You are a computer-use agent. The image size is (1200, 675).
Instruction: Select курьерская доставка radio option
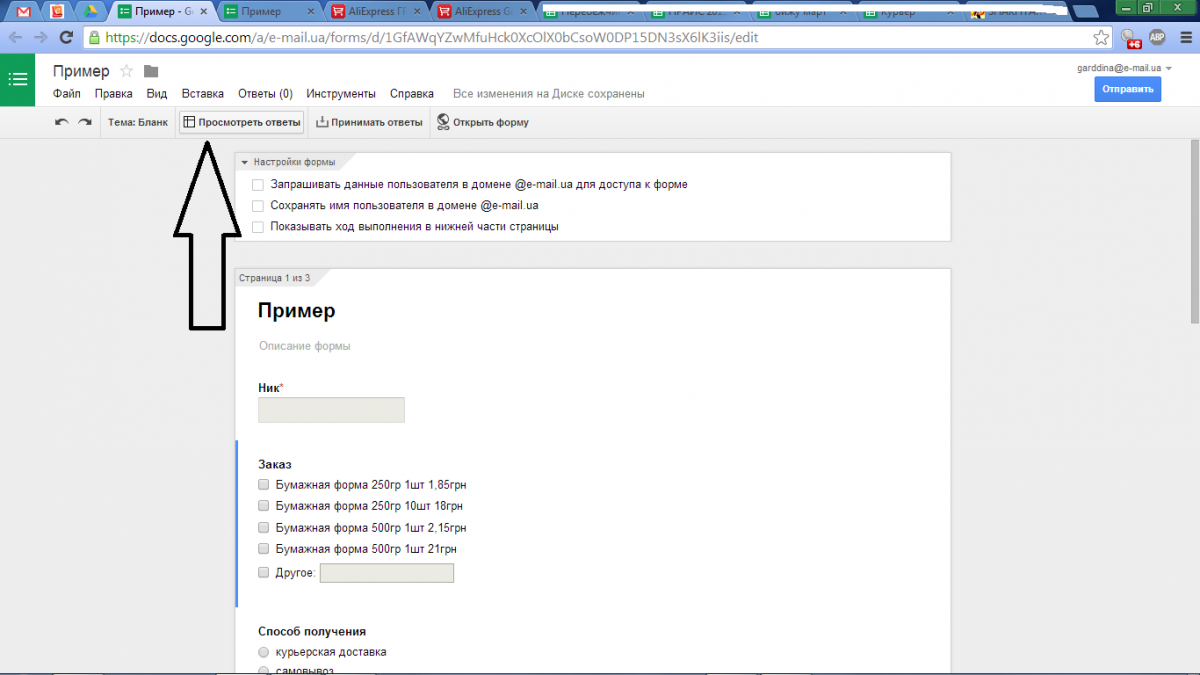[264, 652]
